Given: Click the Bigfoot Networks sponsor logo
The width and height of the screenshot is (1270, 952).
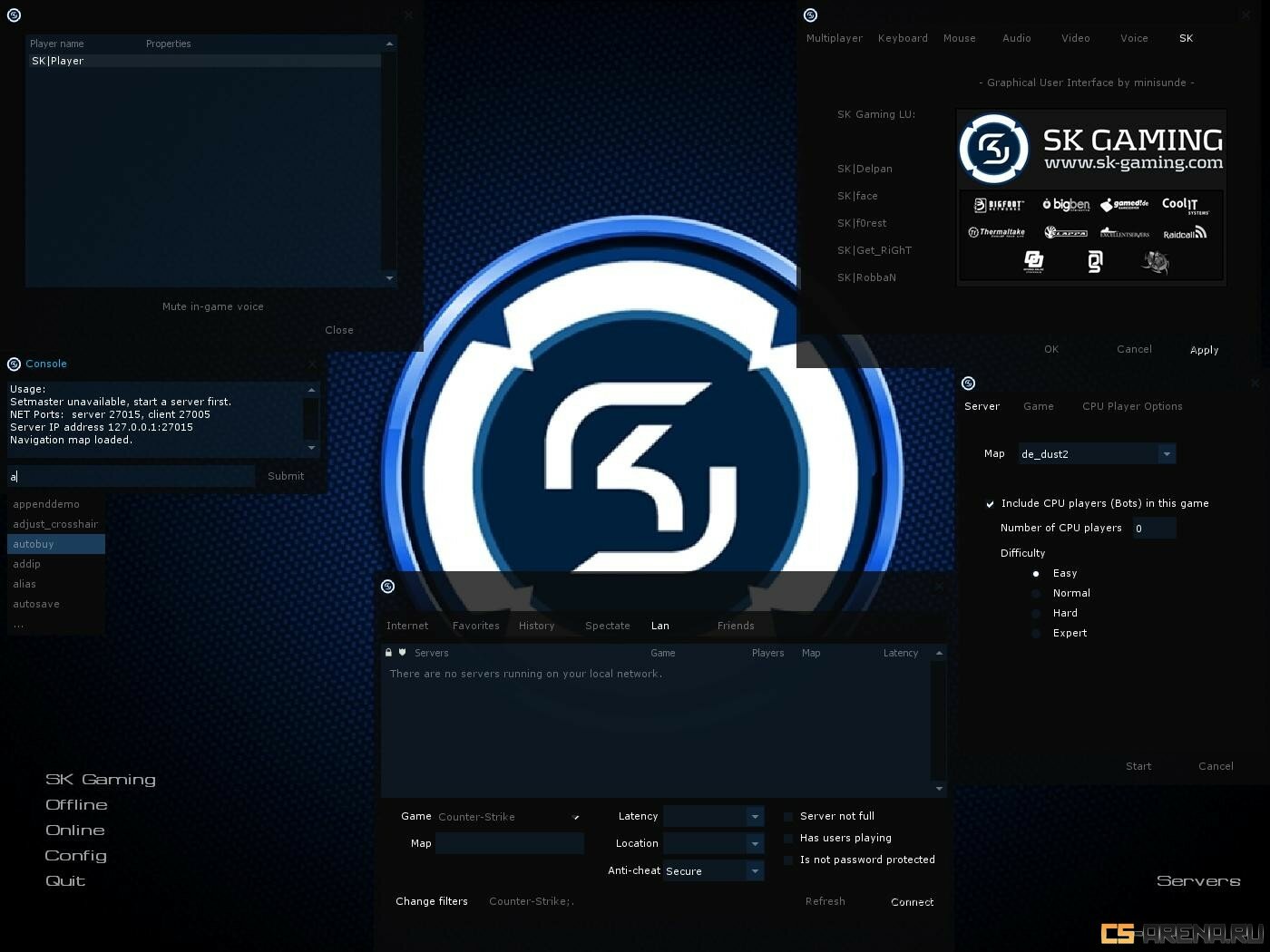Looking at the screenshot, I should click(x=998, y=205).
